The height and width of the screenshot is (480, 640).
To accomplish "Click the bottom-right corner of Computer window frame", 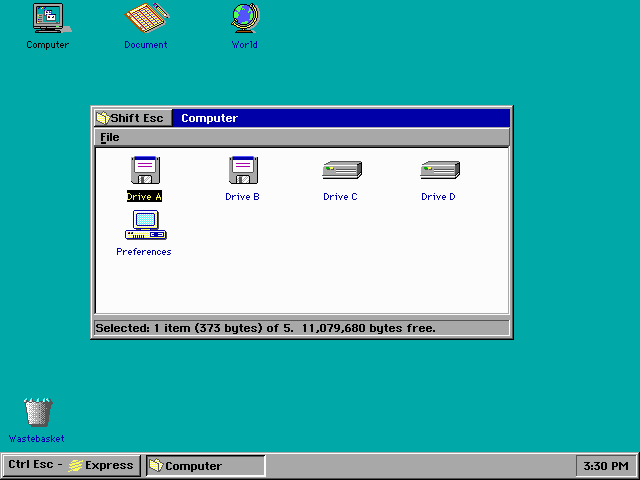I will pos(511,337).
